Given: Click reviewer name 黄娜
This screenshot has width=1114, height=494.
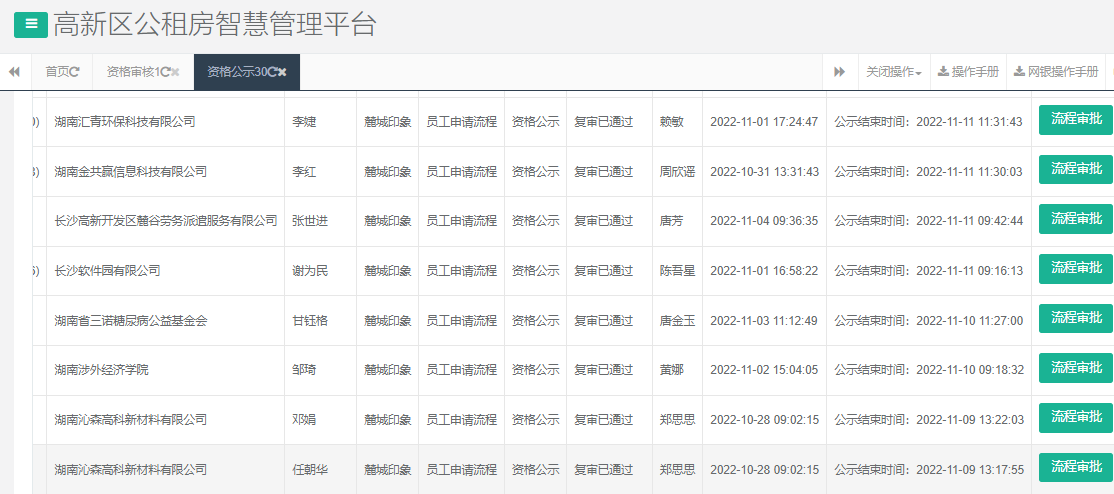Looking at the screenshot, I should (x=671, y=370).
